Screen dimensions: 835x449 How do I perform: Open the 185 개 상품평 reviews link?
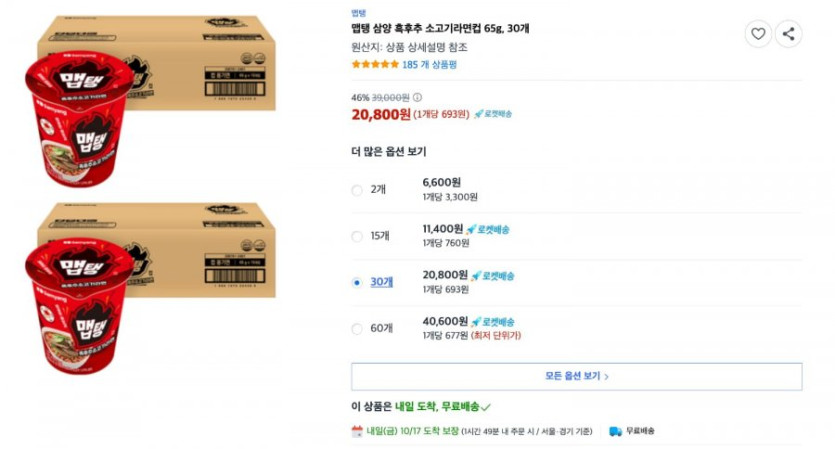(430, 65)
